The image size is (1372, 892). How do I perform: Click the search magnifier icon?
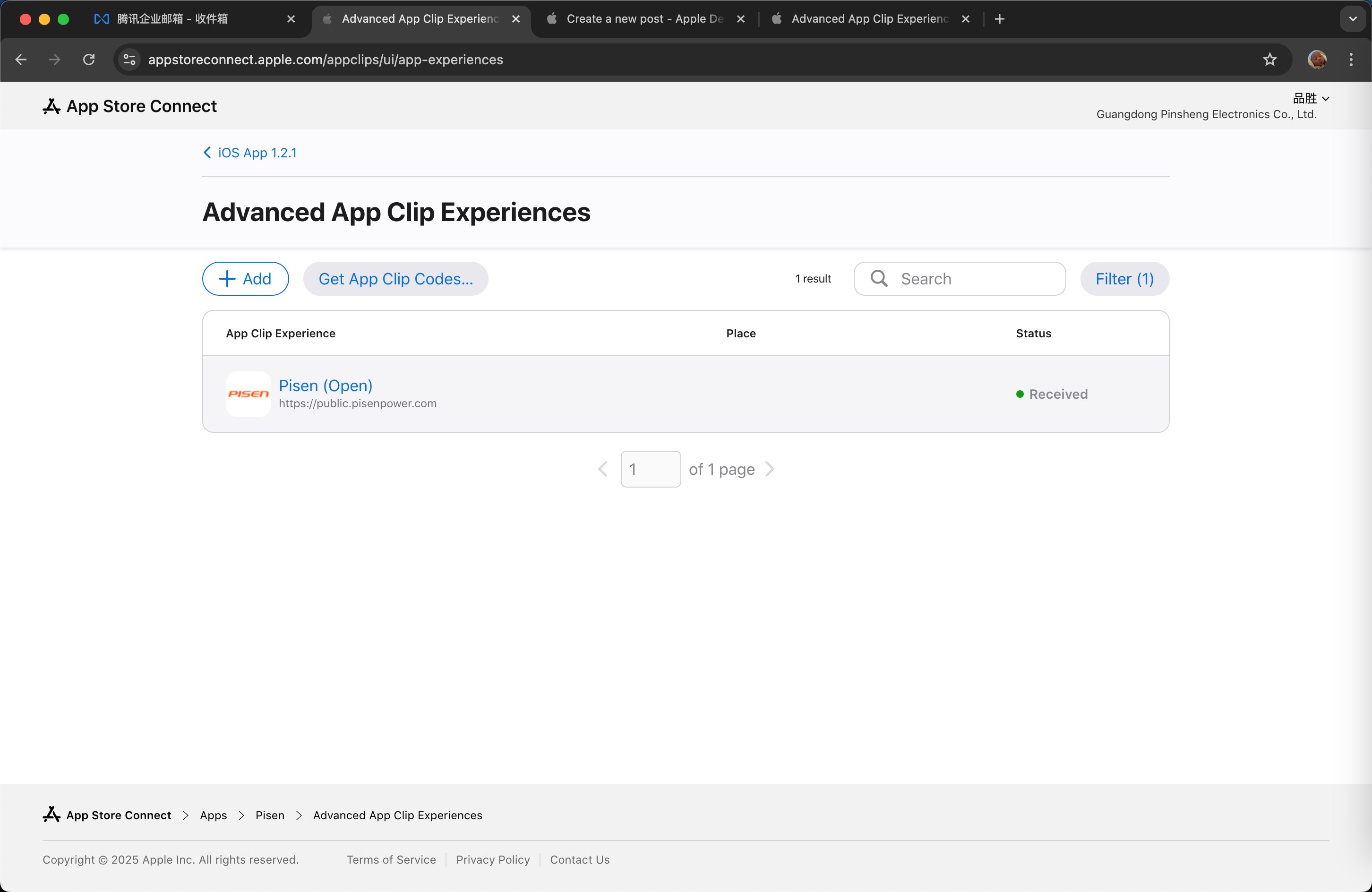(879, 278)
